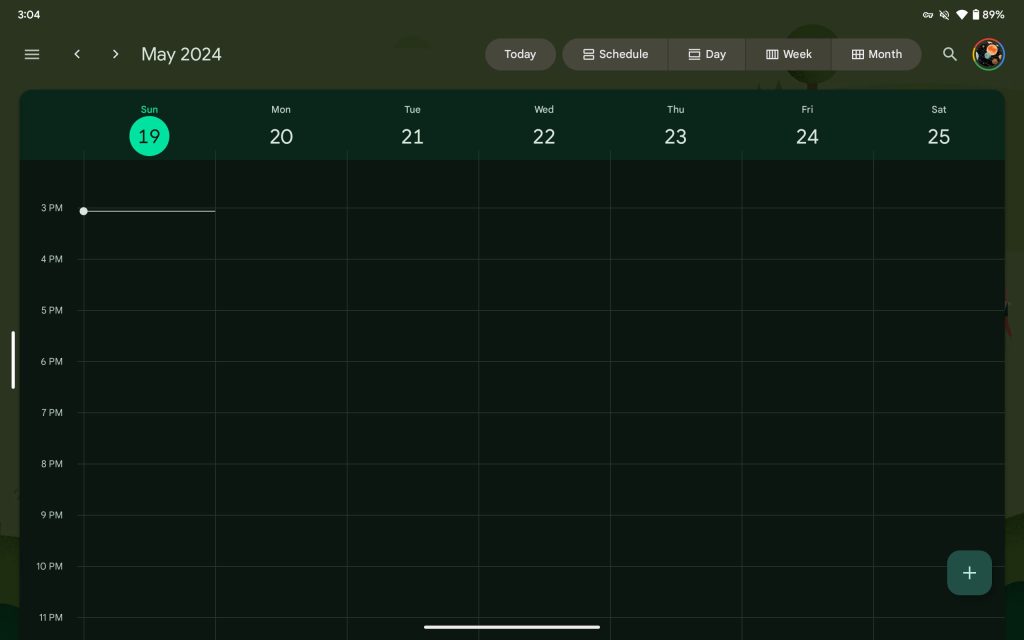Viewport: 1024px width, 640px height.
Task: Go to next week with right chevron
Action: click(x=115, y=54)
